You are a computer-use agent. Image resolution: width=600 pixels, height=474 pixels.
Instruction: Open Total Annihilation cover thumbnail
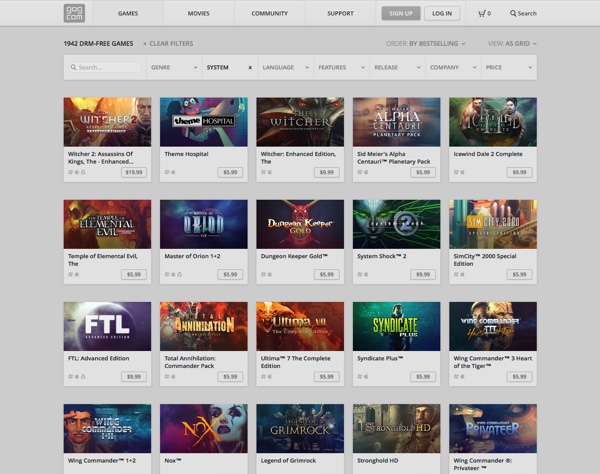click(x=204, y=326)
